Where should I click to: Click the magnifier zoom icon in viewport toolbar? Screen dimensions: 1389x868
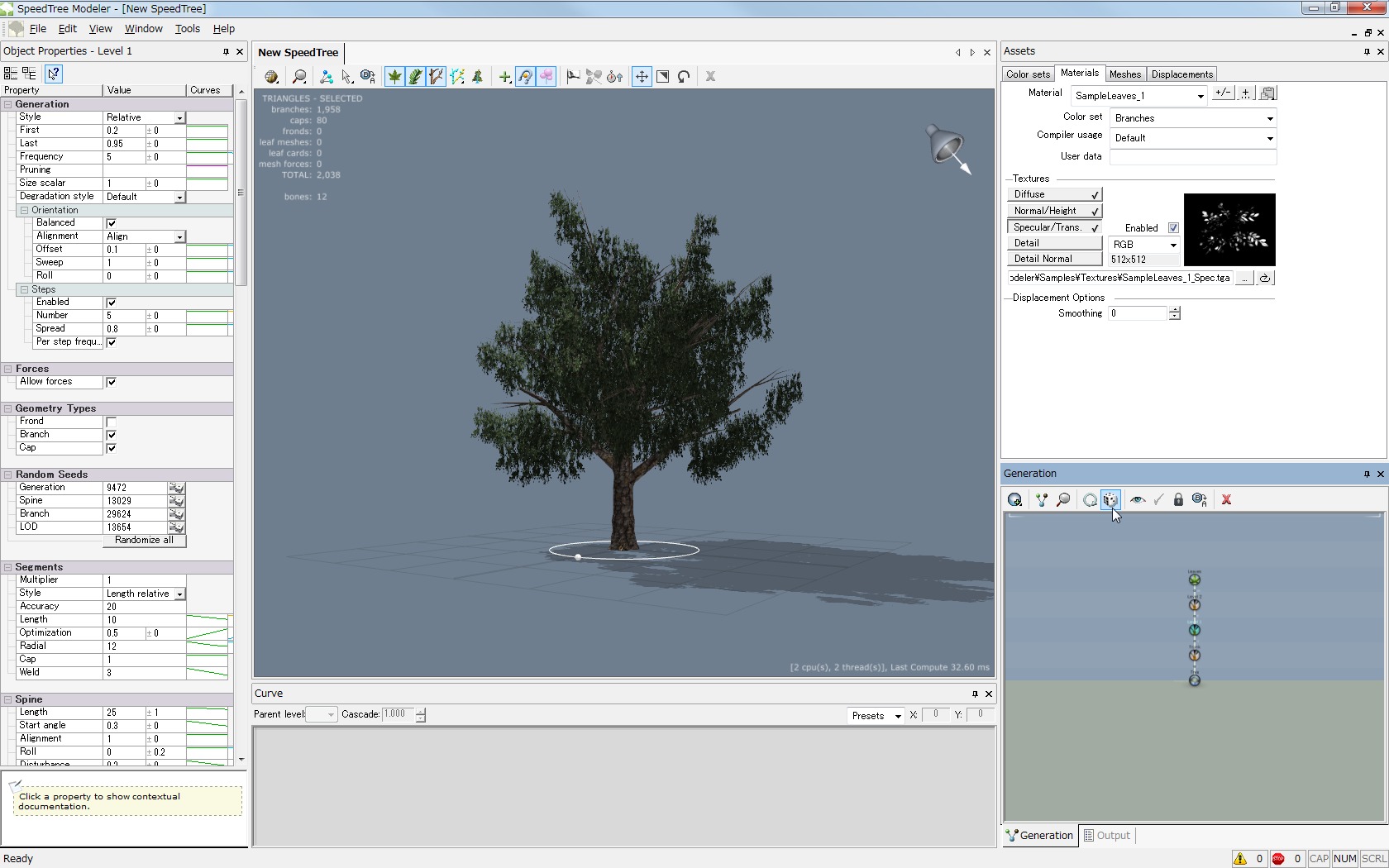[x=299, y=77]
